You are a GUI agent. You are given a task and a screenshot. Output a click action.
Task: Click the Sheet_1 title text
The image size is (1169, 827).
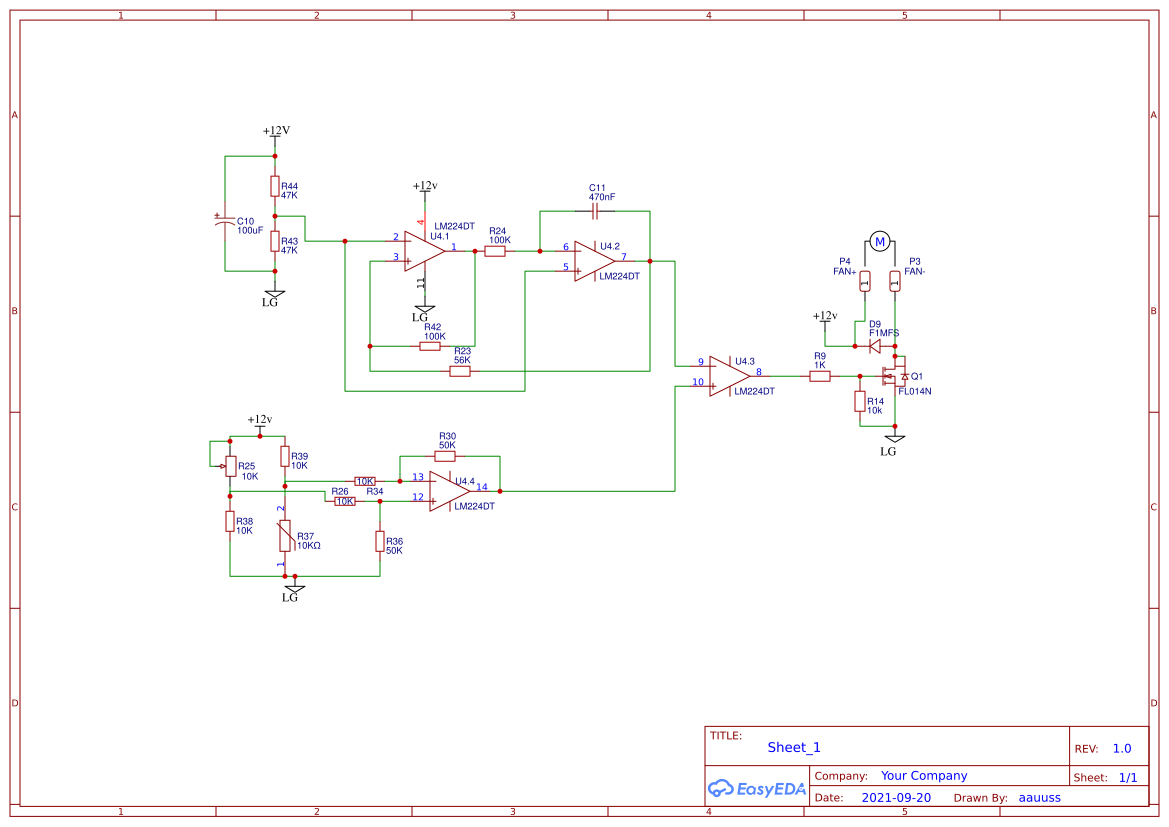point(792,747)
